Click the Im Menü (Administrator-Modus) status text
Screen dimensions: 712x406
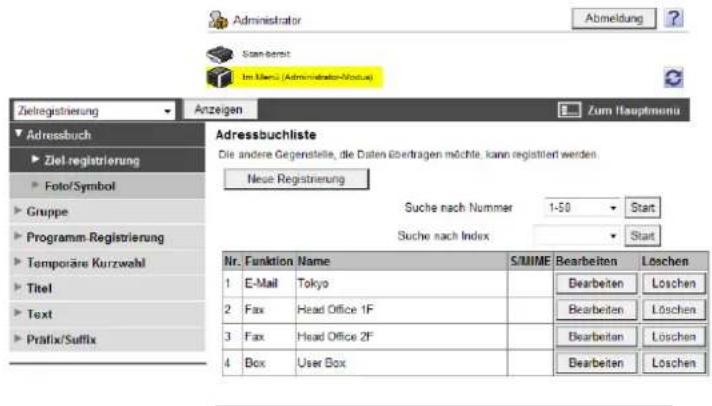[x=307, y=77]
